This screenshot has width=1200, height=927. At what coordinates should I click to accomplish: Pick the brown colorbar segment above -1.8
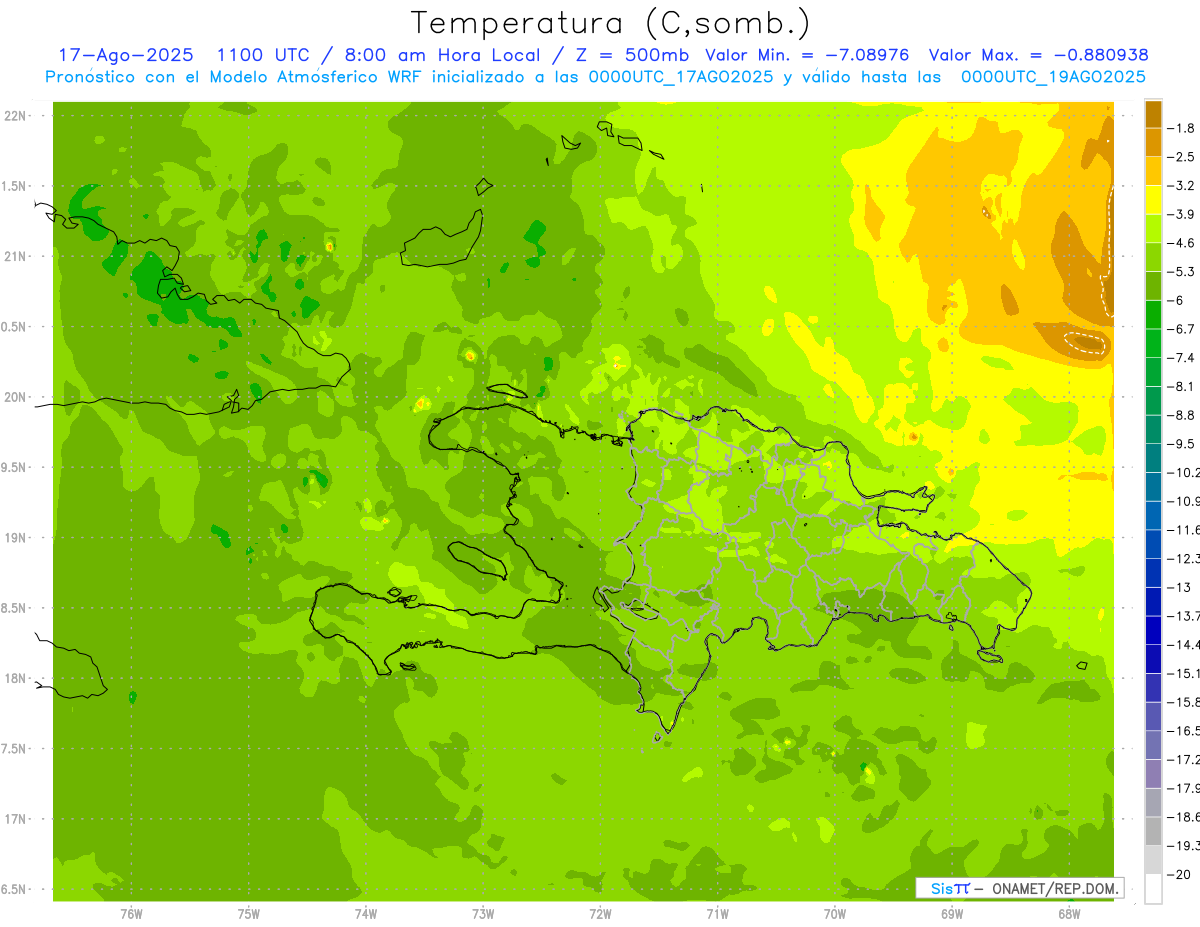pyautogui.click(x=1153, y=113)
